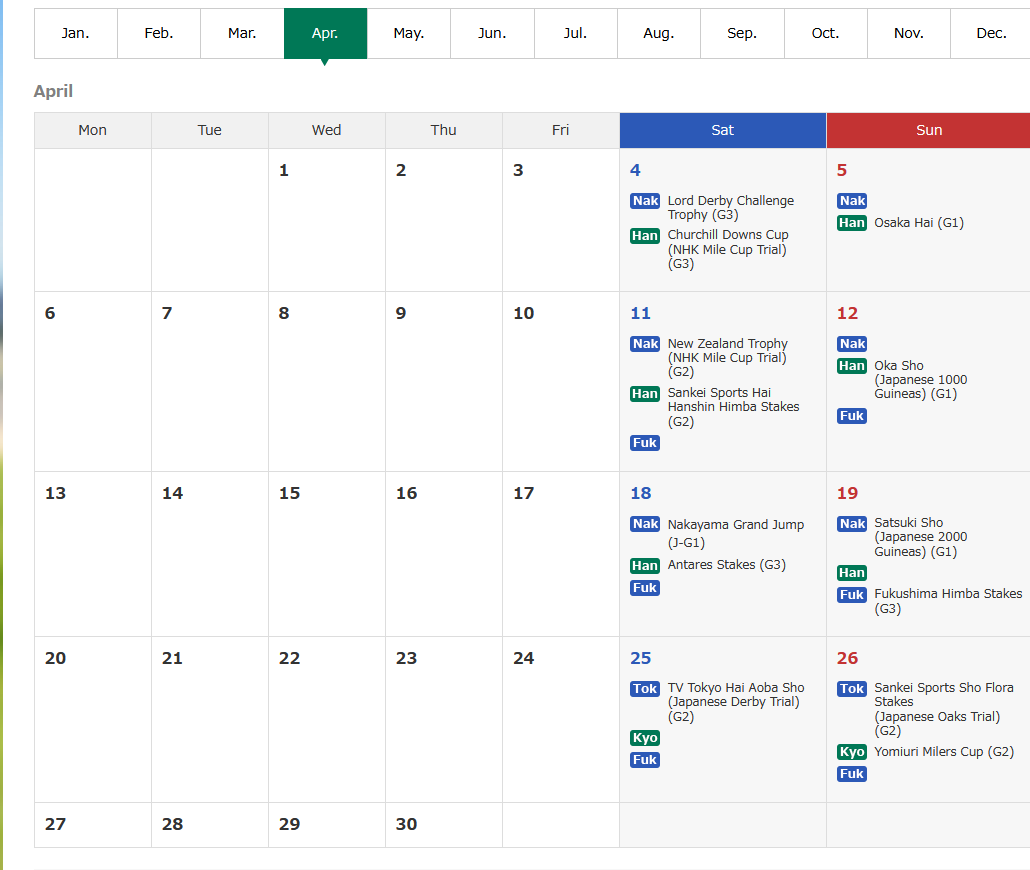Switch to the Feb. month tab
The width and height of the screenshot is (1030, 870).
pos(159,34)
